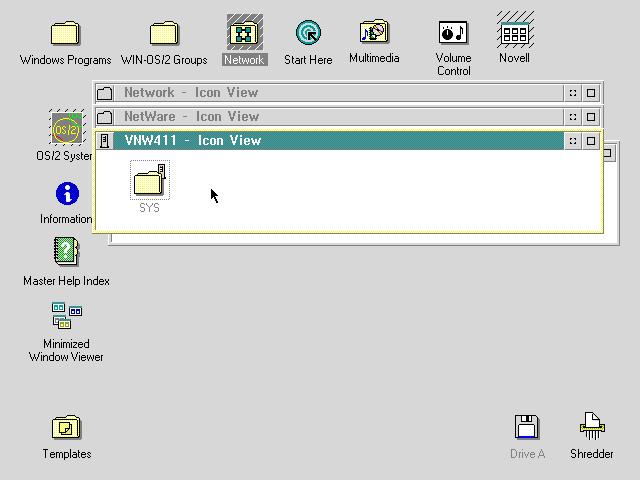
Task: Select the Drive A floppy icon
Action: pos(527,427)
